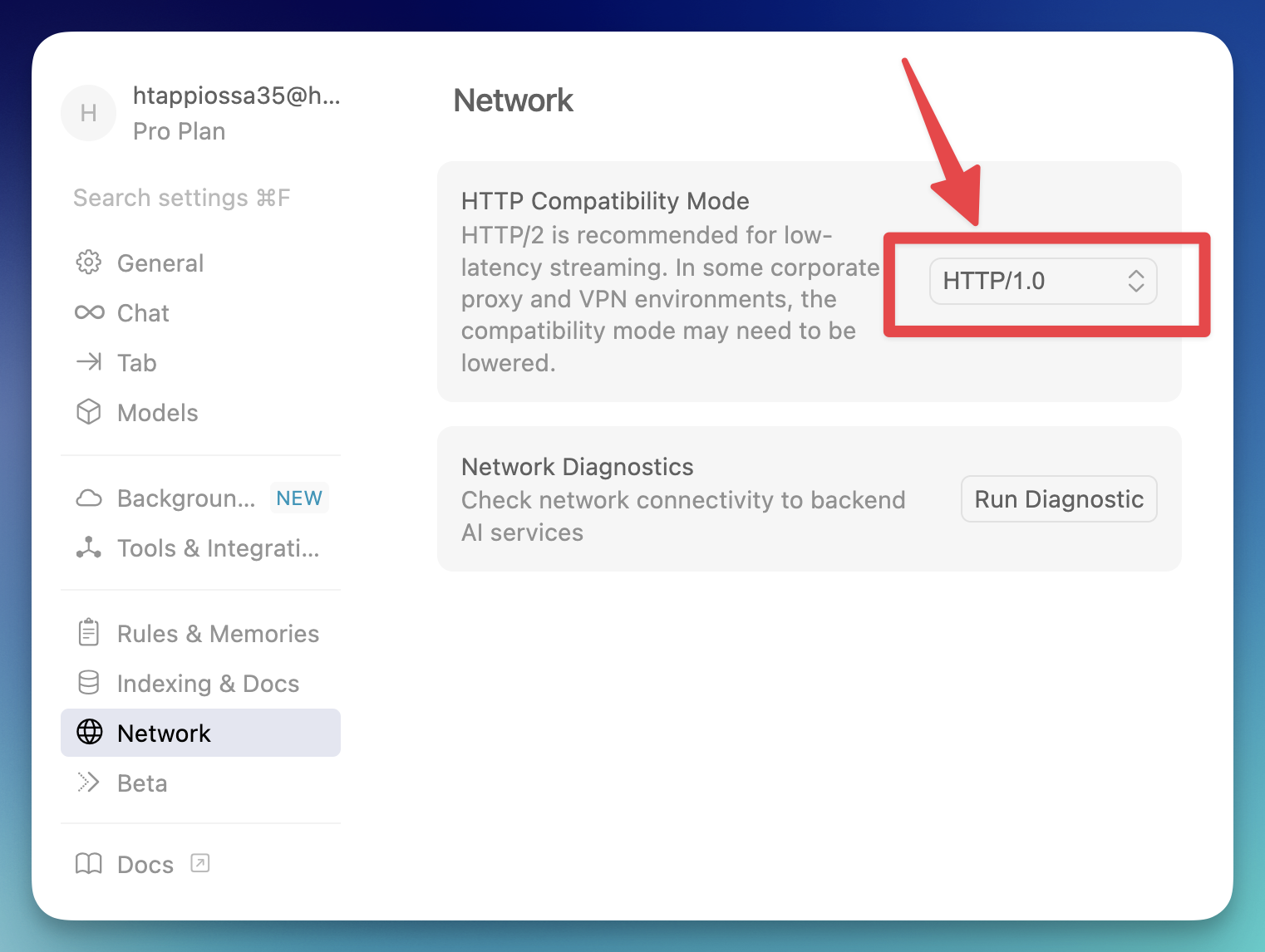Go to Rules & Memories
The width and height of the screenshot is (1265, 952).
tap(200, 633)
